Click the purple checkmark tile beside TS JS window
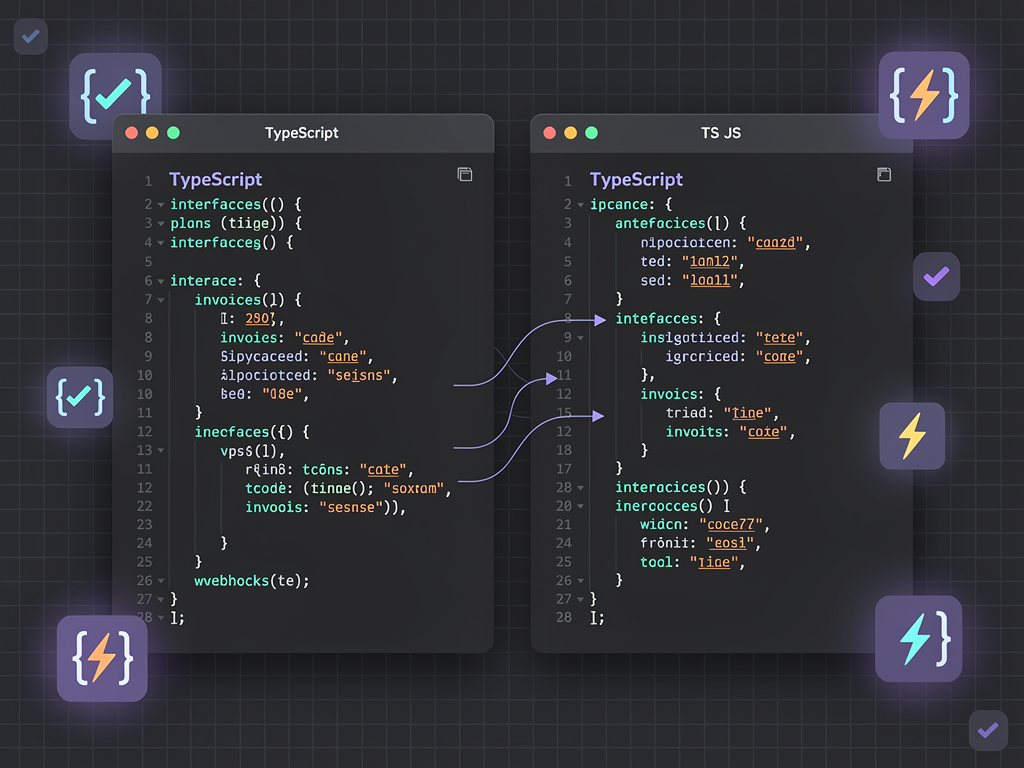This screenshot has width=1024, height=768. point(936,276)
